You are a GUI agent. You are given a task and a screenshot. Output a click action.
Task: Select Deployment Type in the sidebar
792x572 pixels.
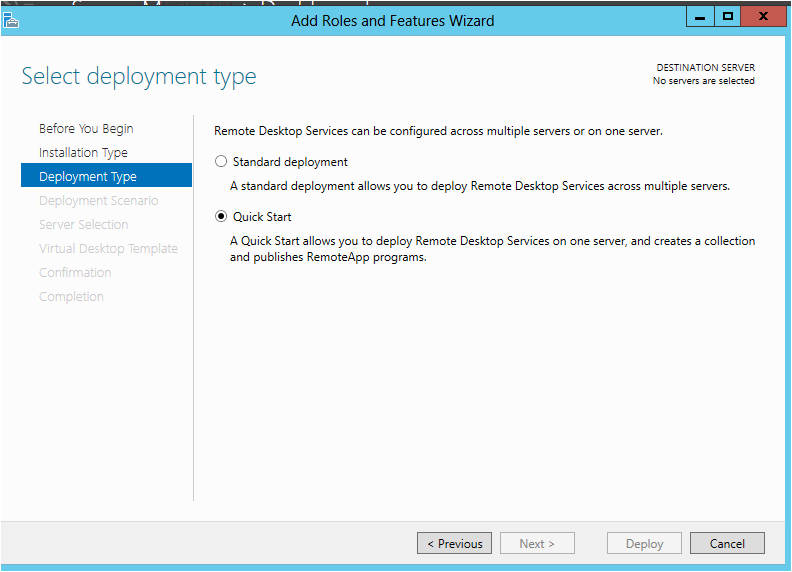(107, 175)
